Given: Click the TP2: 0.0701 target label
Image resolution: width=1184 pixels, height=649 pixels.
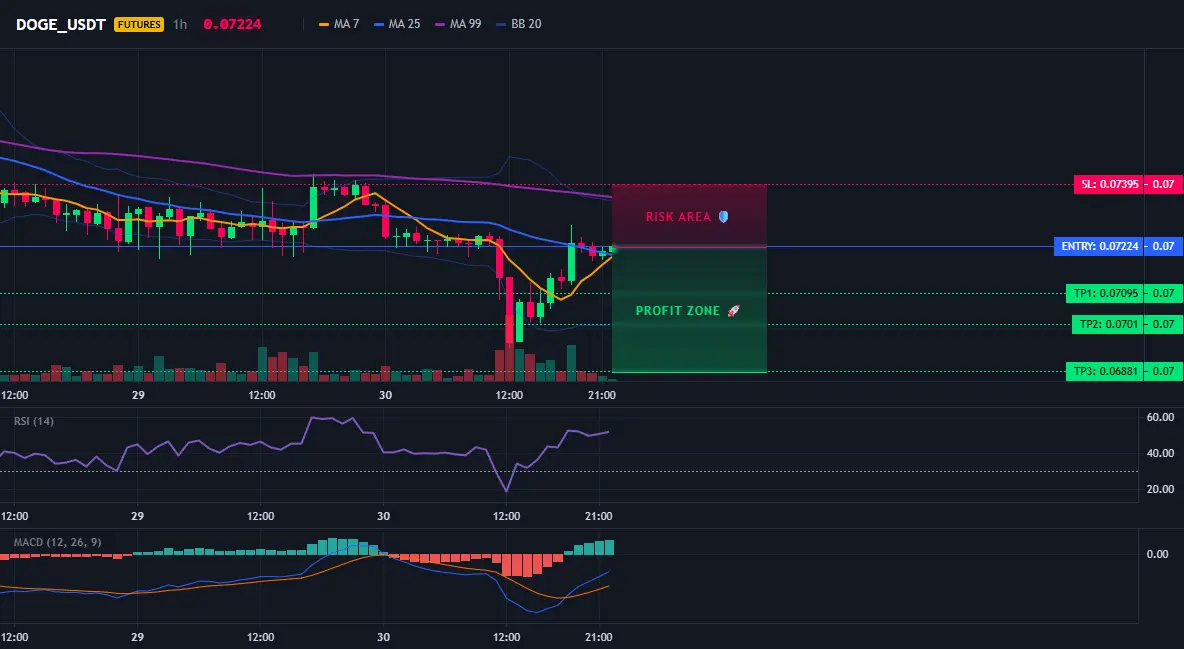Looking at the screenshot, I should tap(1108, 324).
